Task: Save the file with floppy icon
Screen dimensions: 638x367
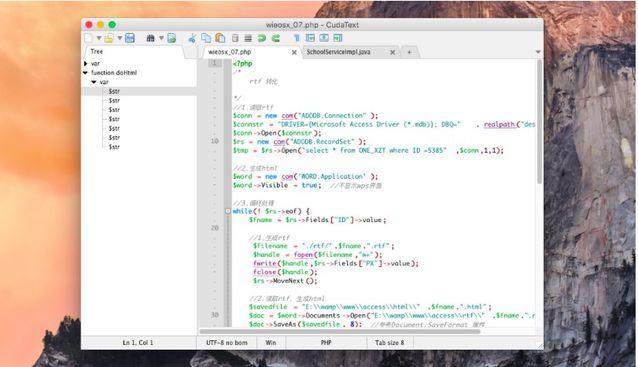Action: point(130,38)
